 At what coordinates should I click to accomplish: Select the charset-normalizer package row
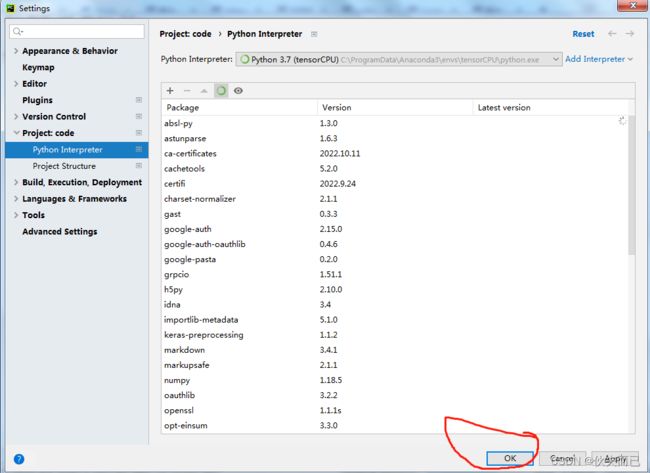pyautogui.click(x=395, y=199)
